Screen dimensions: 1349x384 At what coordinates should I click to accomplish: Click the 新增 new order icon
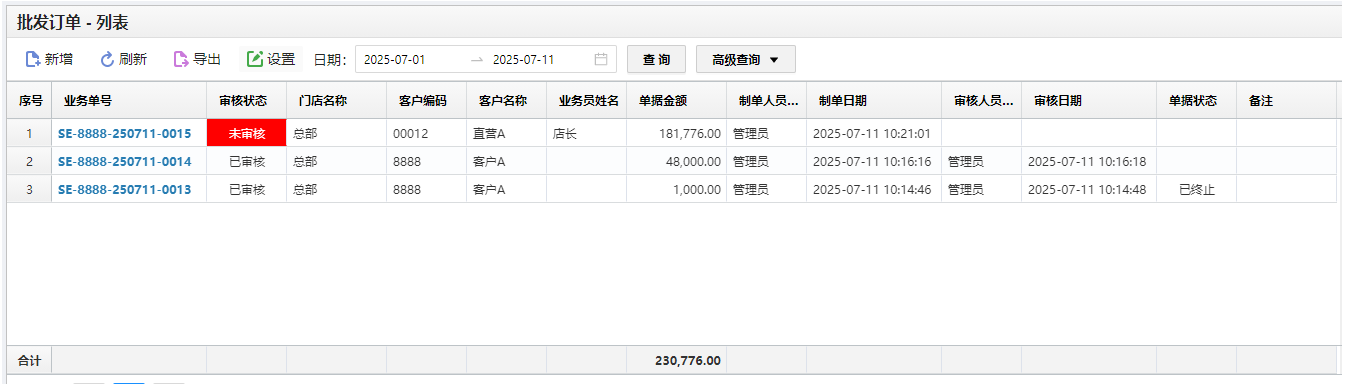point(32,59)
